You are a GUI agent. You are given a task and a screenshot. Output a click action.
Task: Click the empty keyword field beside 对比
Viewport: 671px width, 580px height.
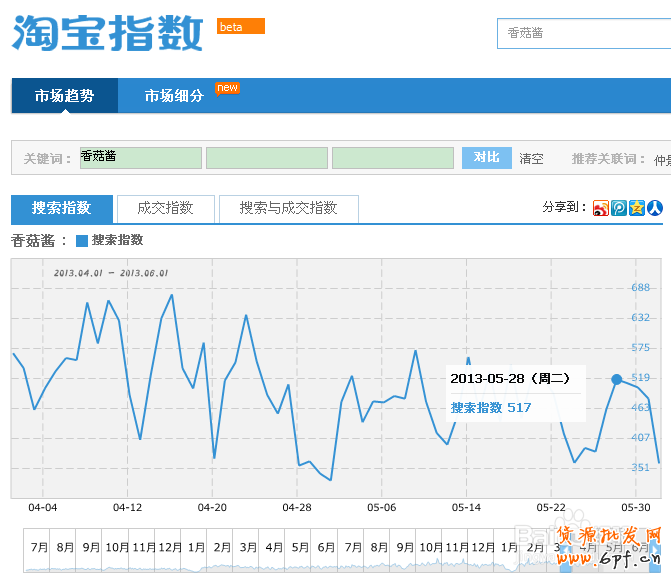point(392,158)
